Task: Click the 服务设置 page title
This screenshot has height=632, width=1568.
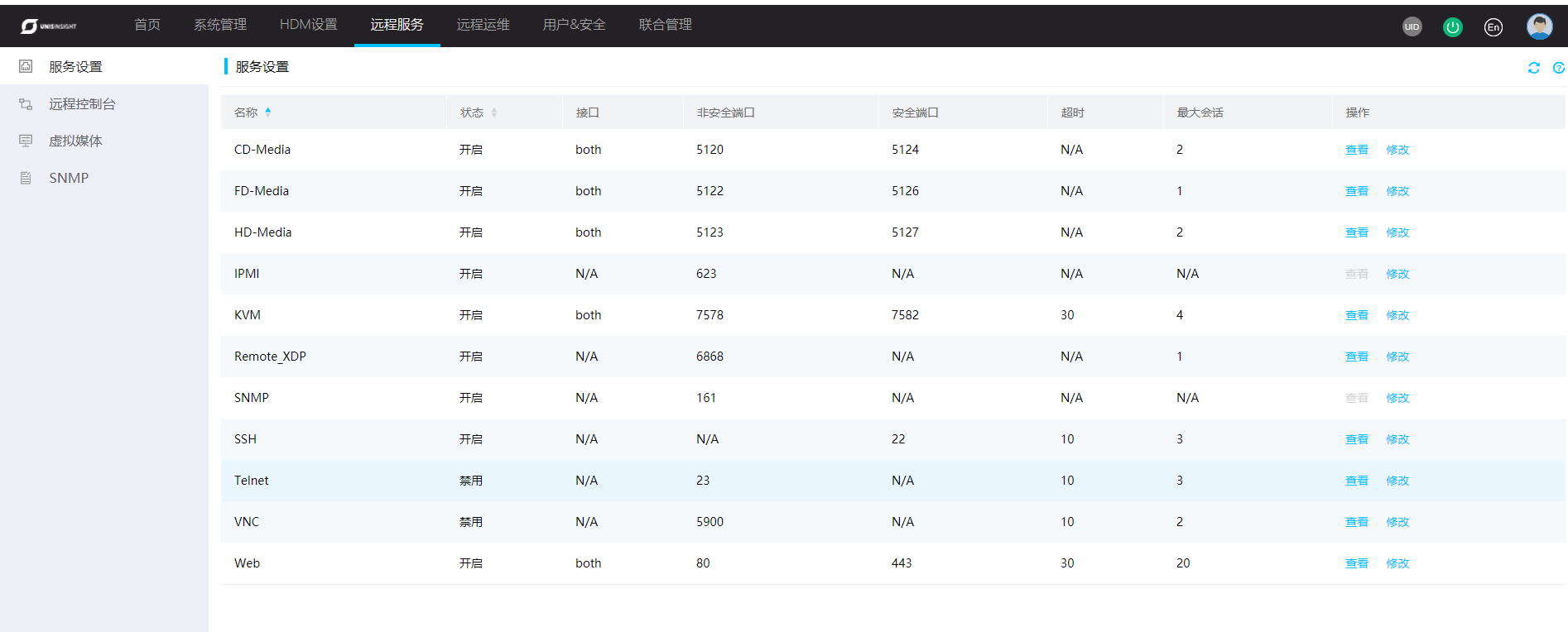Action: point(262,67)
